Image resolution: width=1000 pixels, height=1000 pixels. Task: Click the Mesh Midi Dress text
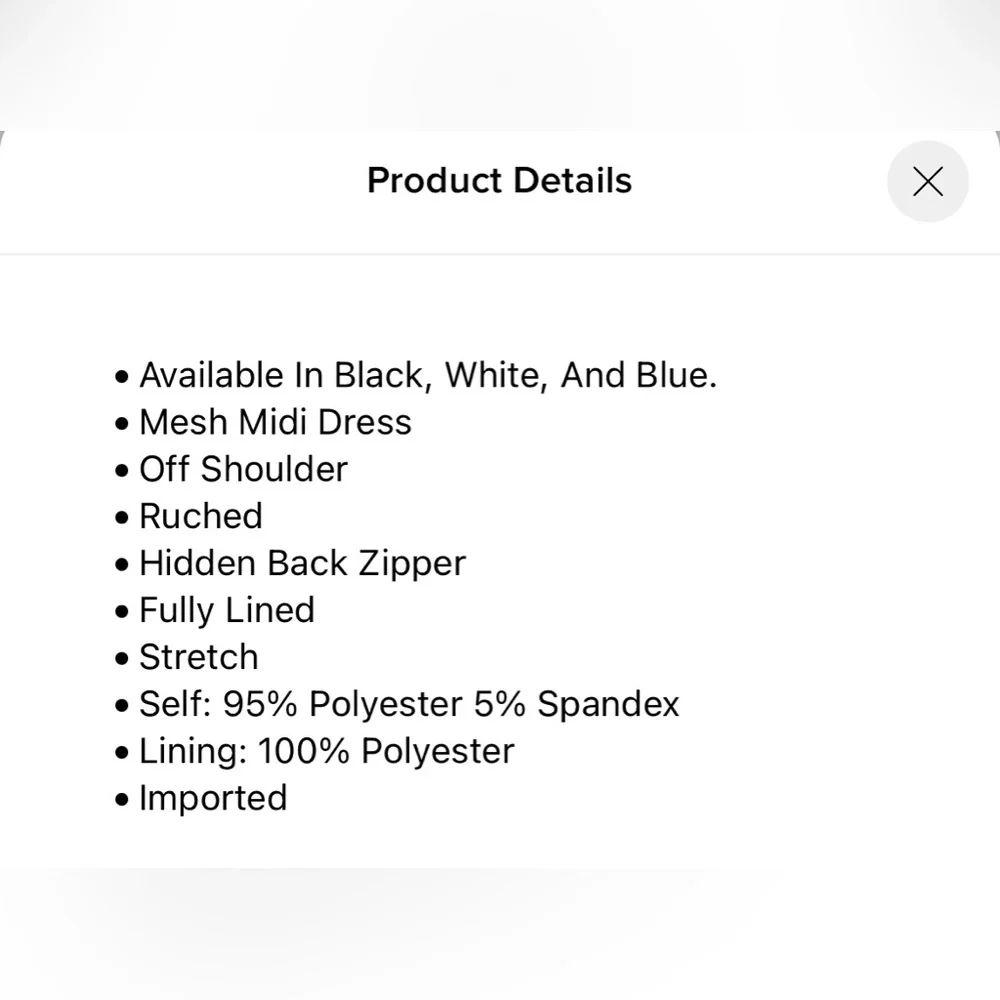coord(275,422)
